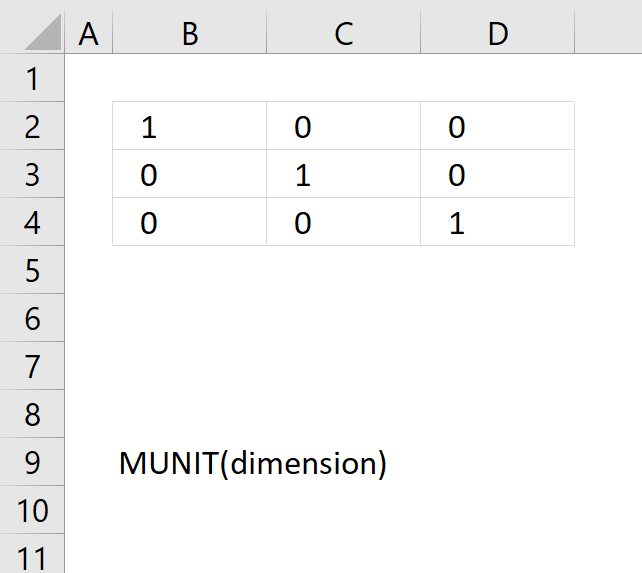
Task: Click cell D4 containing 1
Action: [497, 222]
